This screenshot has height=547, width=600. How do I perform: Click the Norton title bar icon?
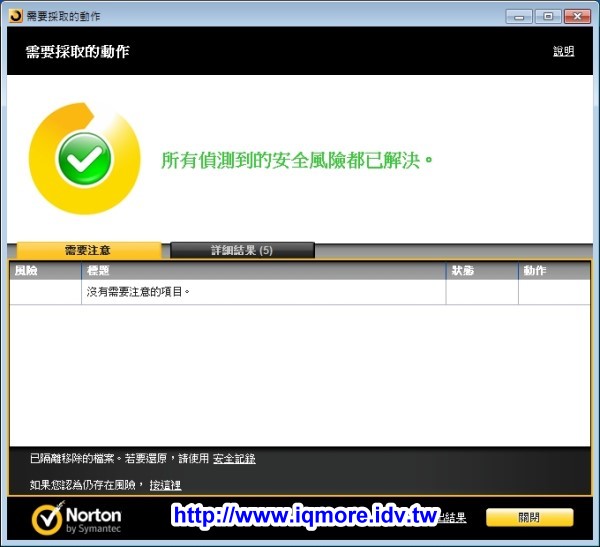(16, 16)
